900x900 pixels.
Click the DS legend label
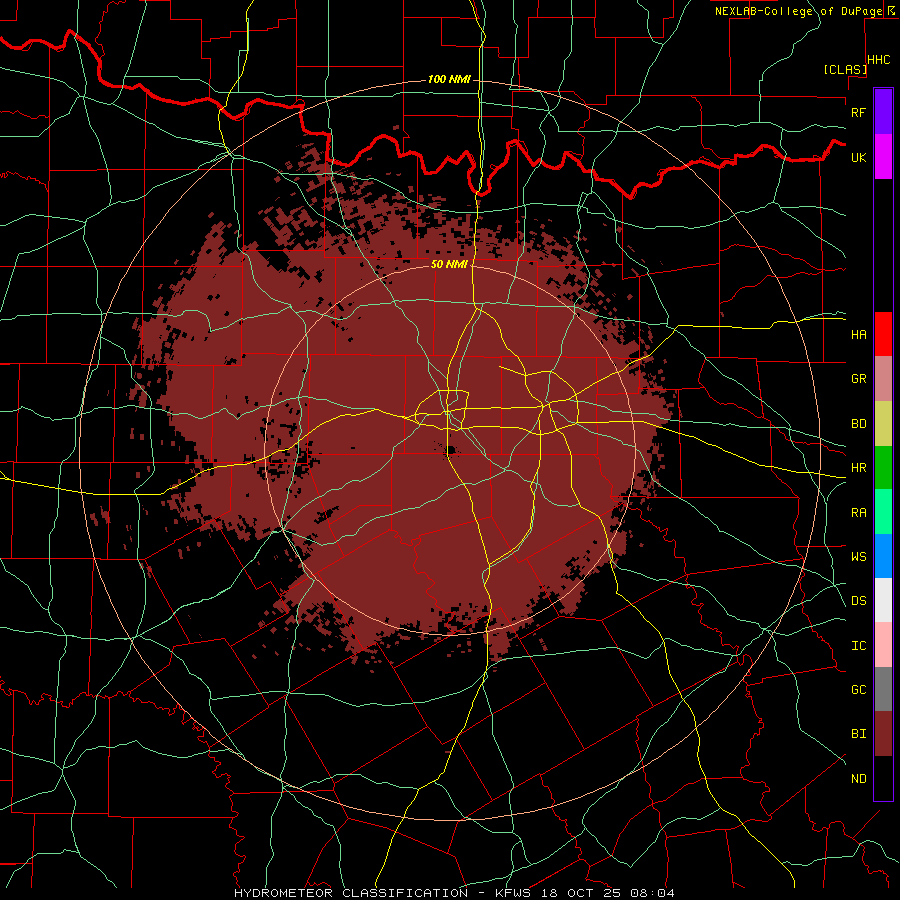pyautogui.click(x=858, y=601)
